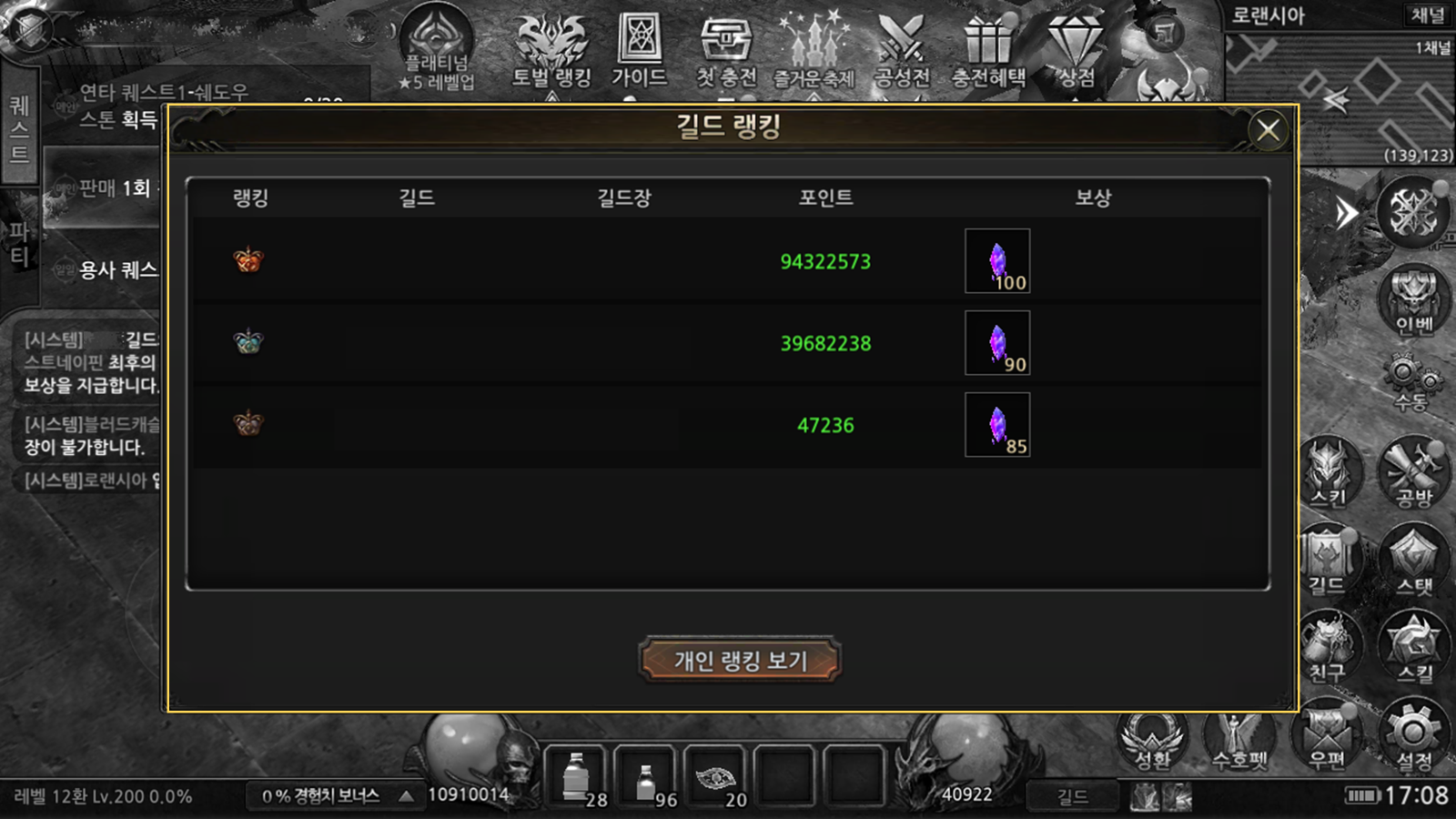Viewport: 1456px width, 819px height.
Task: Open the 설정 settings gear icon
Action: pos(1413,735)
